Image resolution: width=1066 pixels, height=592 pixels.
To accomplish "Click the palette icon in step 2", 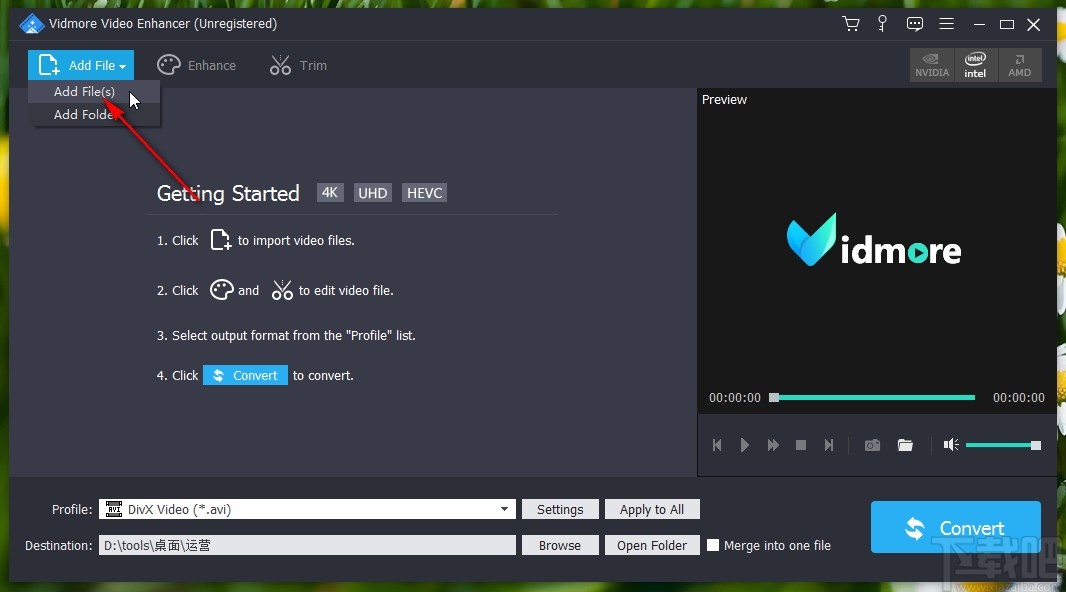I will [222, 290].
